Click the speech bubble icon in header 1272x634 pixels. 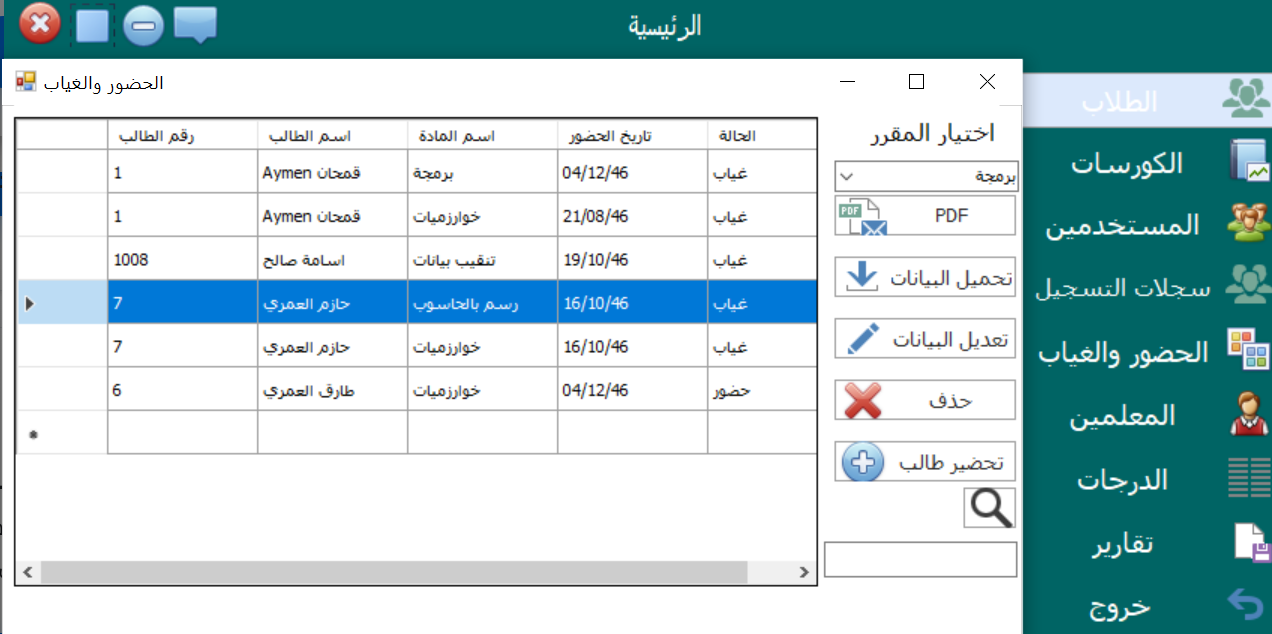(196, 24)
